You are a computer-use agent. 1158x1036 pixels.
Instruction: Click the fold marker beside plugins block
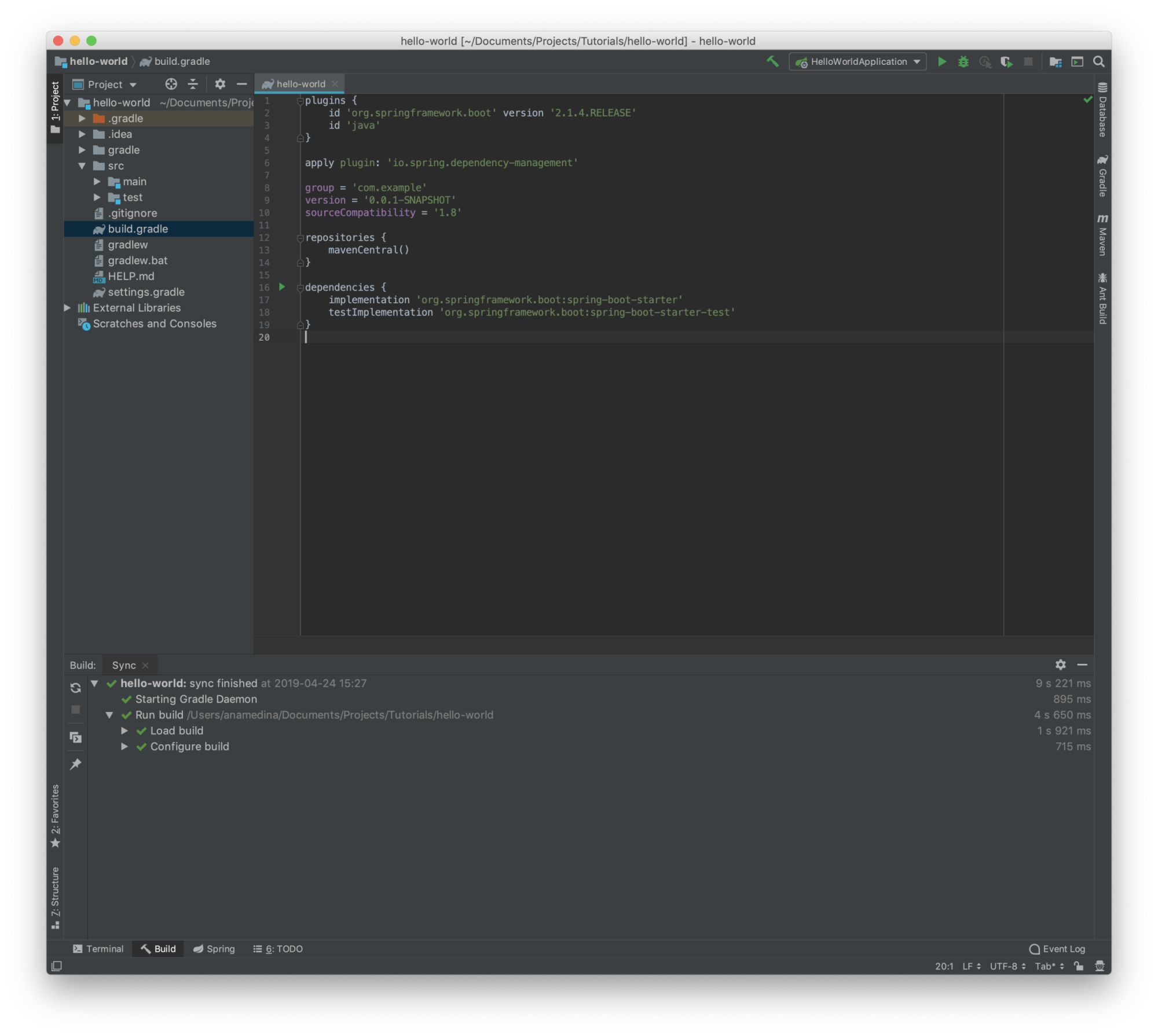click(300, 101)
